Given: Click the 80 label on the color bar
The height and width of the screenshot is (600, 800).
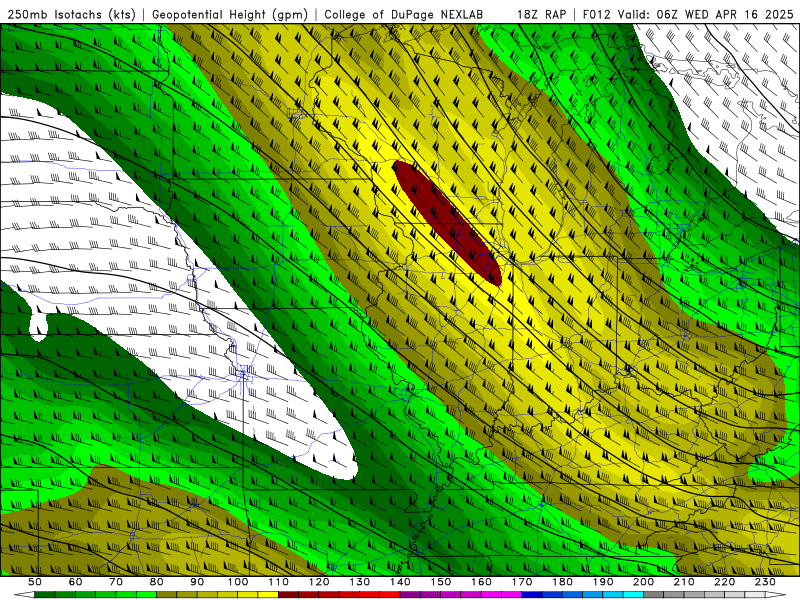Looking at the screenshot, I should pyautogui.click(x=157, y=582).
